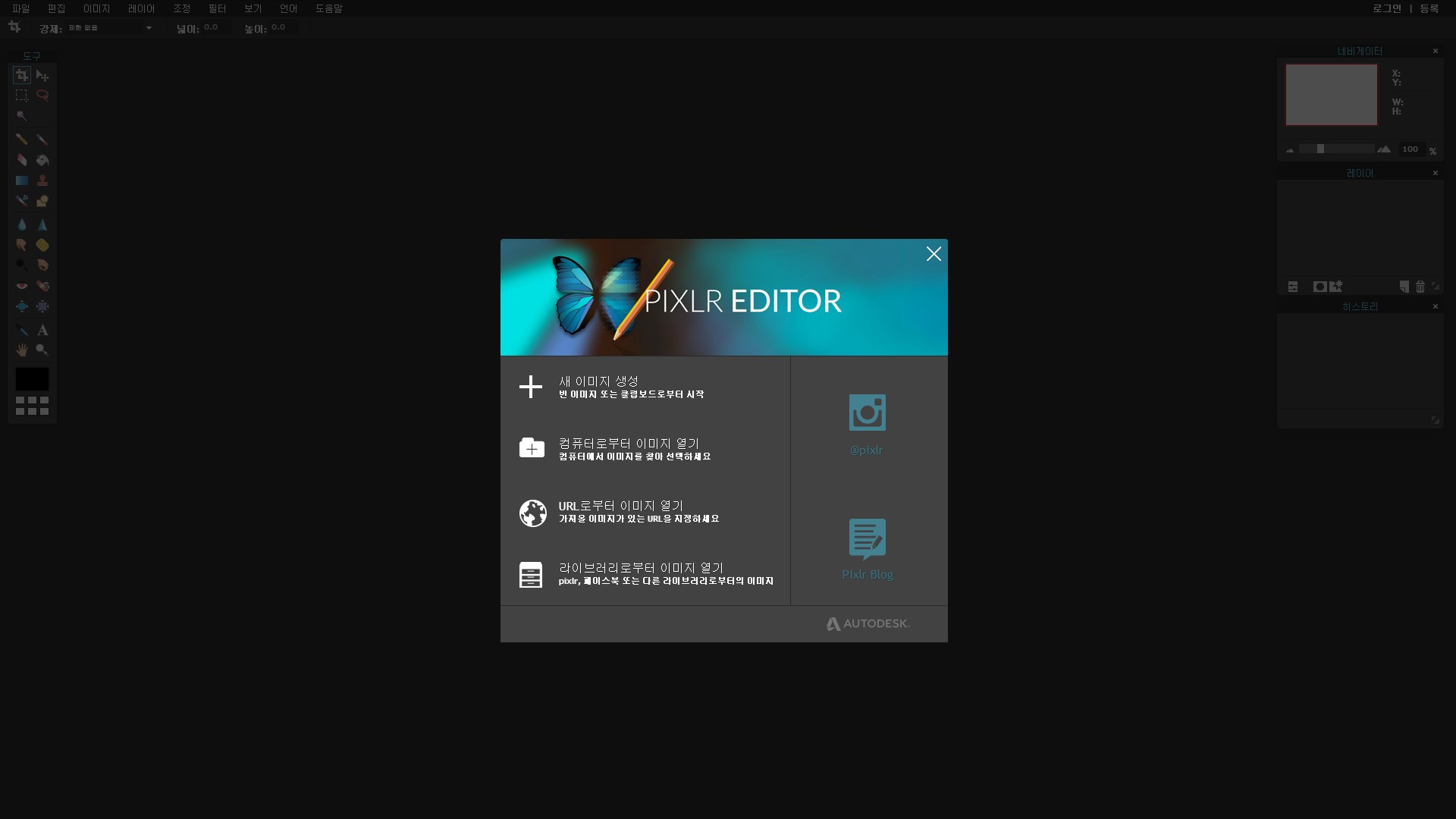Toggle layer settings icon in Layers panel

pyautogui.click(x=1293, y=287)
